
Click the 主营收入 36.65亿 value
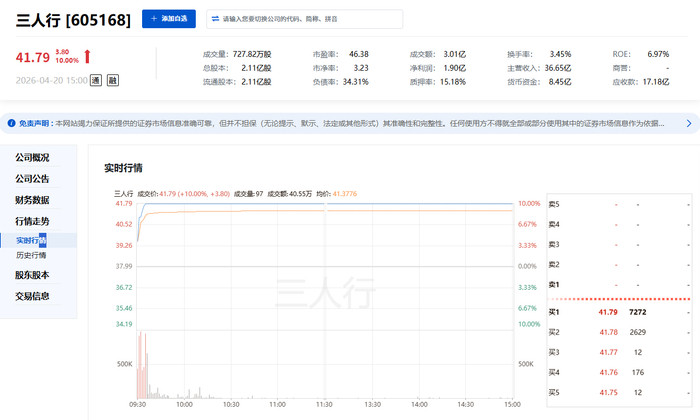click(x=558, y=68)
